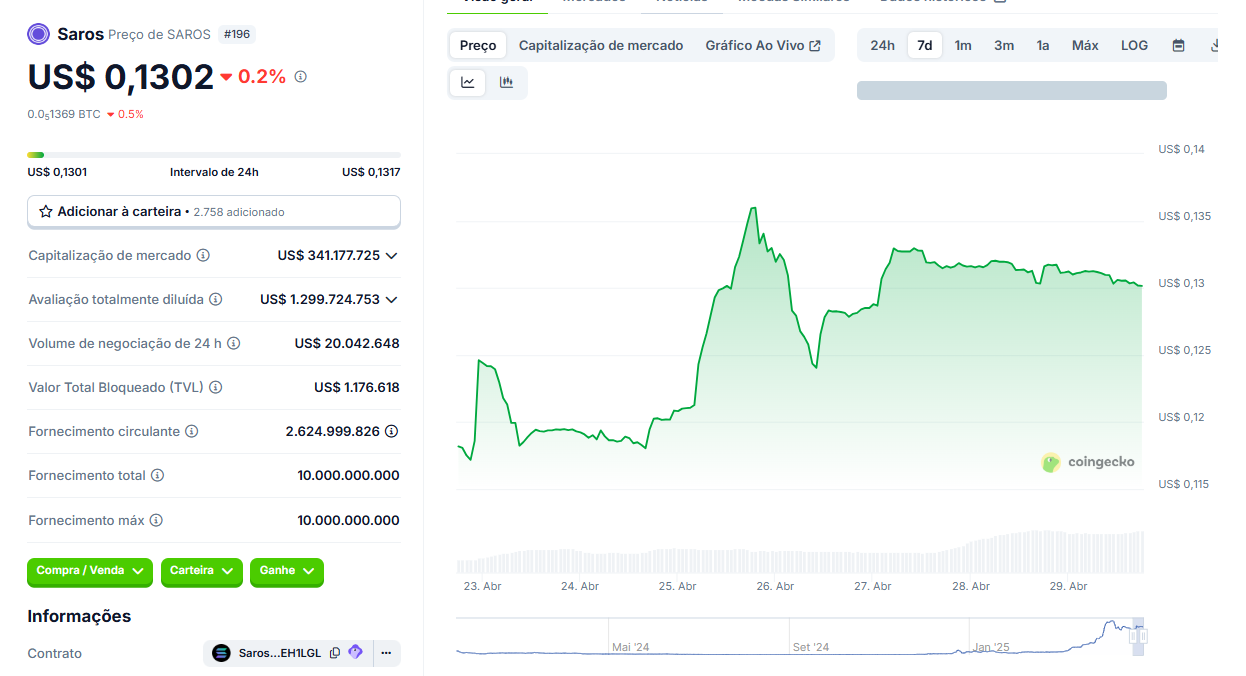Select the Capitalização de mercado chart tab
The height and width of the screenshot is (676, 1246).
click(x=601, y=45)
